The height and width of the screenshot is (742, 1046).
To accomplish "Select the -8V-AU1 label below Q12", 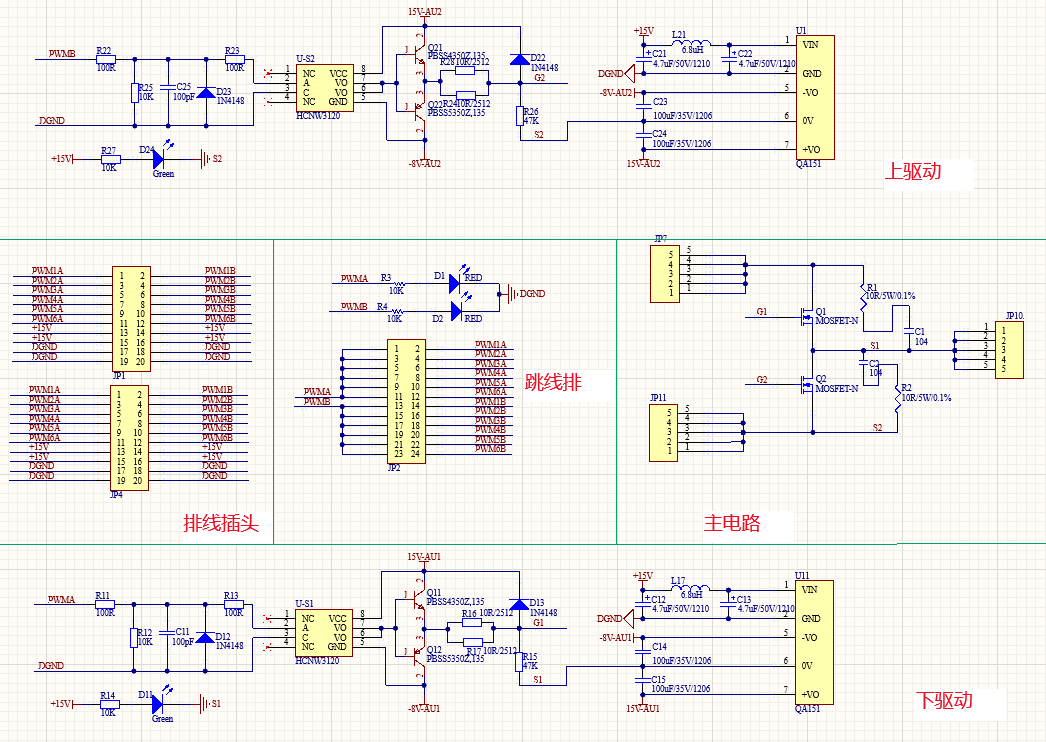I will point(424,709).
